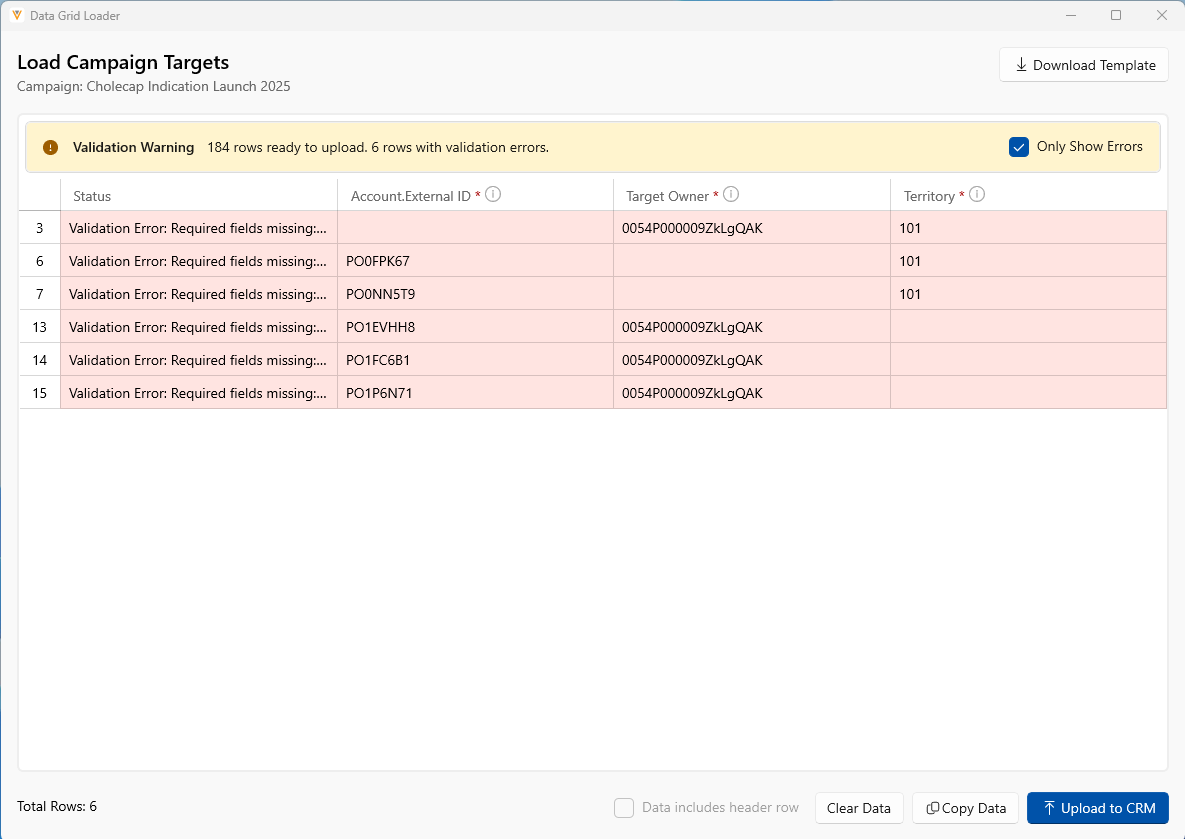1185x839 pixels.
Task: Select the empty Account.External ID cell in row 3
Action: click(475, 228)
